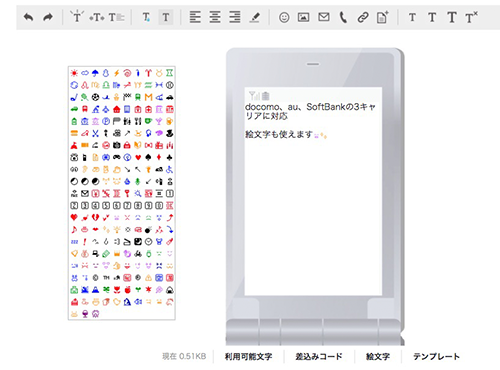Click the text 'docomo、au、SoftBankの3キャ'

(x=310, y=107)
